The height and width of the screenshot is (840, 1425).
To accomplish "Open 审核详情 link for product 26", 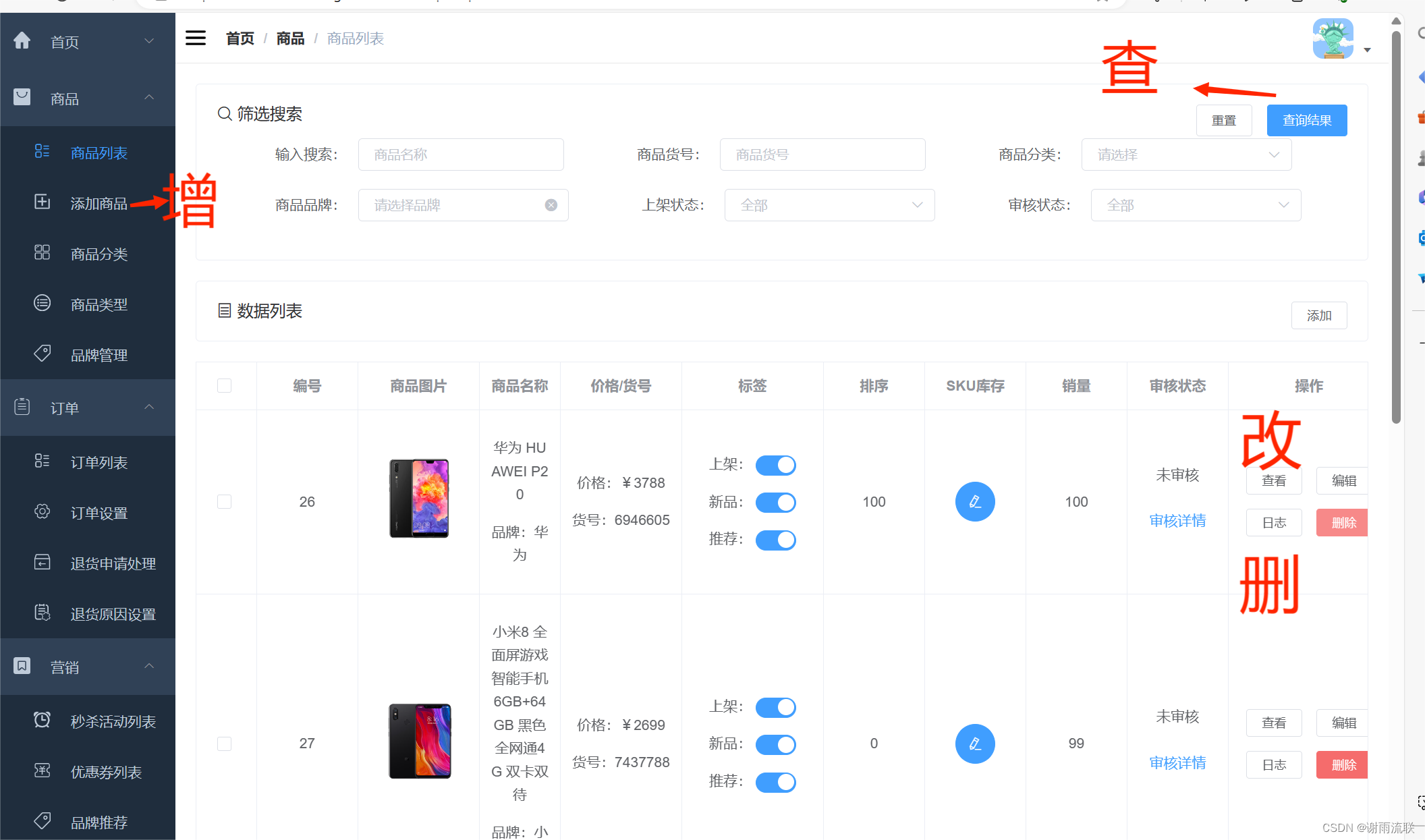I will [x=1177, y=521].
